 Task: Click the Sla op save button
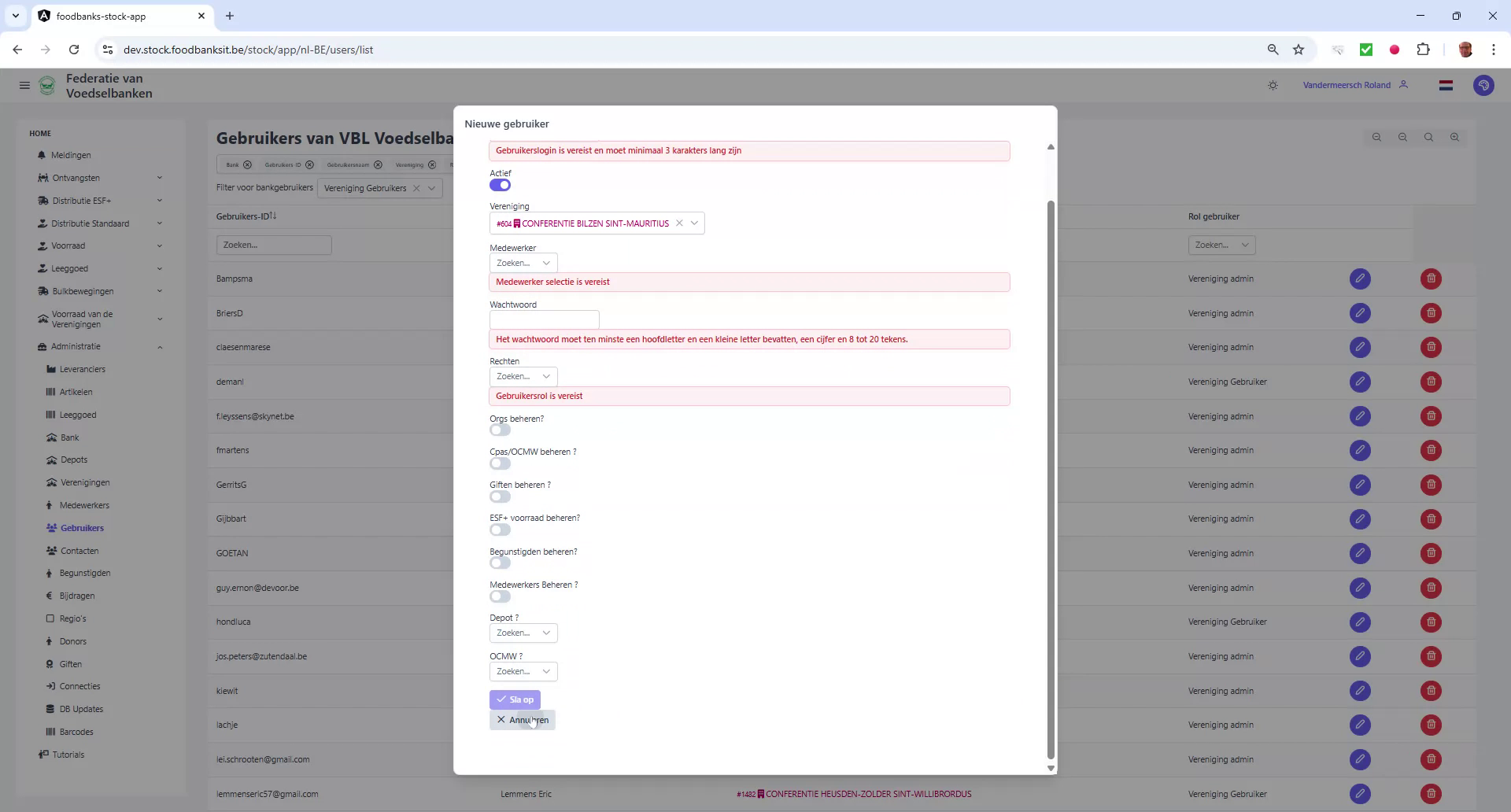tap(515, 699)
